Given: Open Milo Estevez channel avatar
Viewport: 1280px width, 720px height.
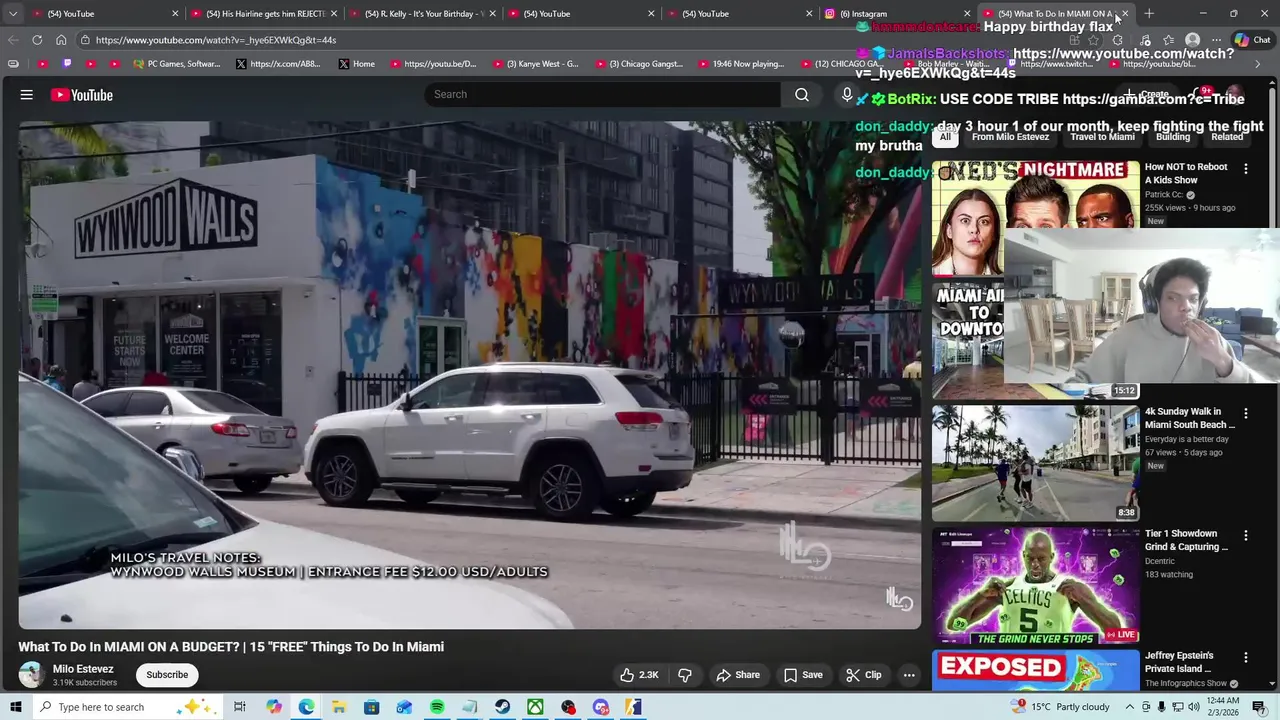Looking at the screenshot, I should pyautogui.click(x=31, y=675).
